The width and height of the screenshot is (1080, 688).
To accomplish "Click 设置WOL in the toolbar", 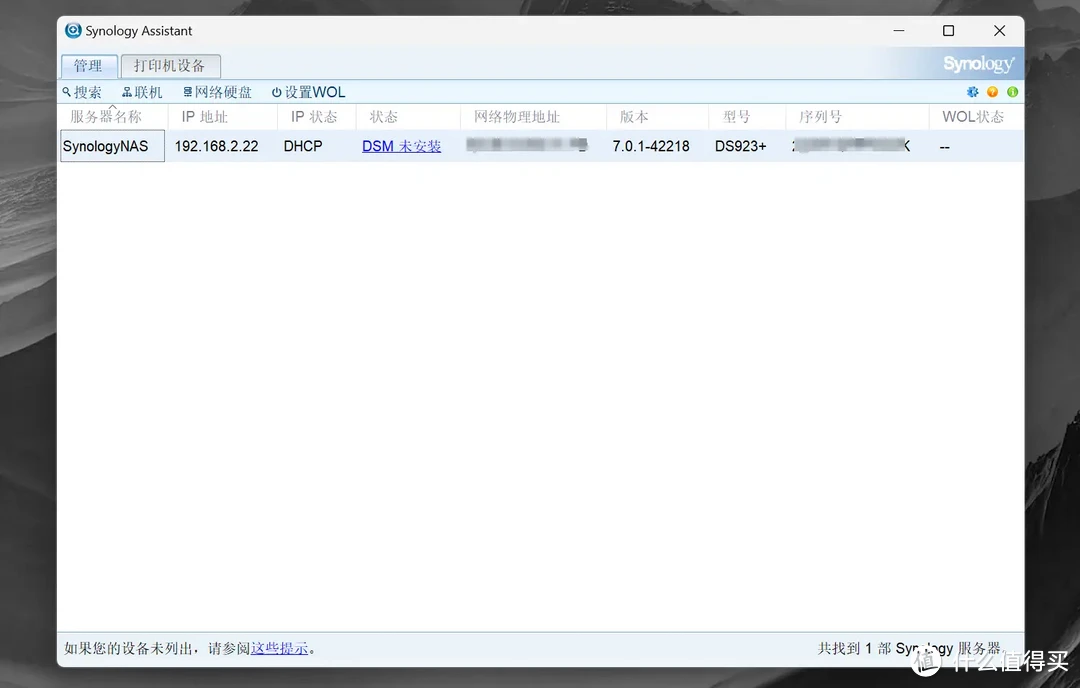I will pos(308,92).
